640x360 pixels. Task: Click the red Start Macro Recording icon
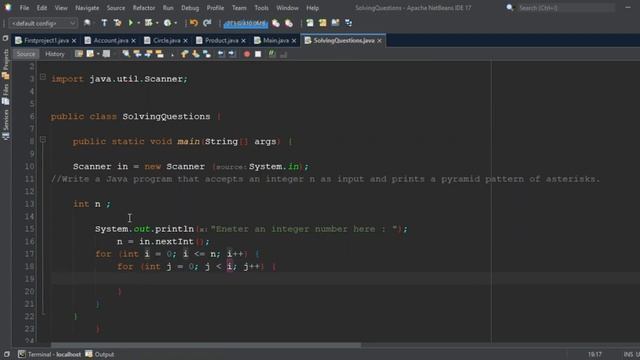(247, 54)
